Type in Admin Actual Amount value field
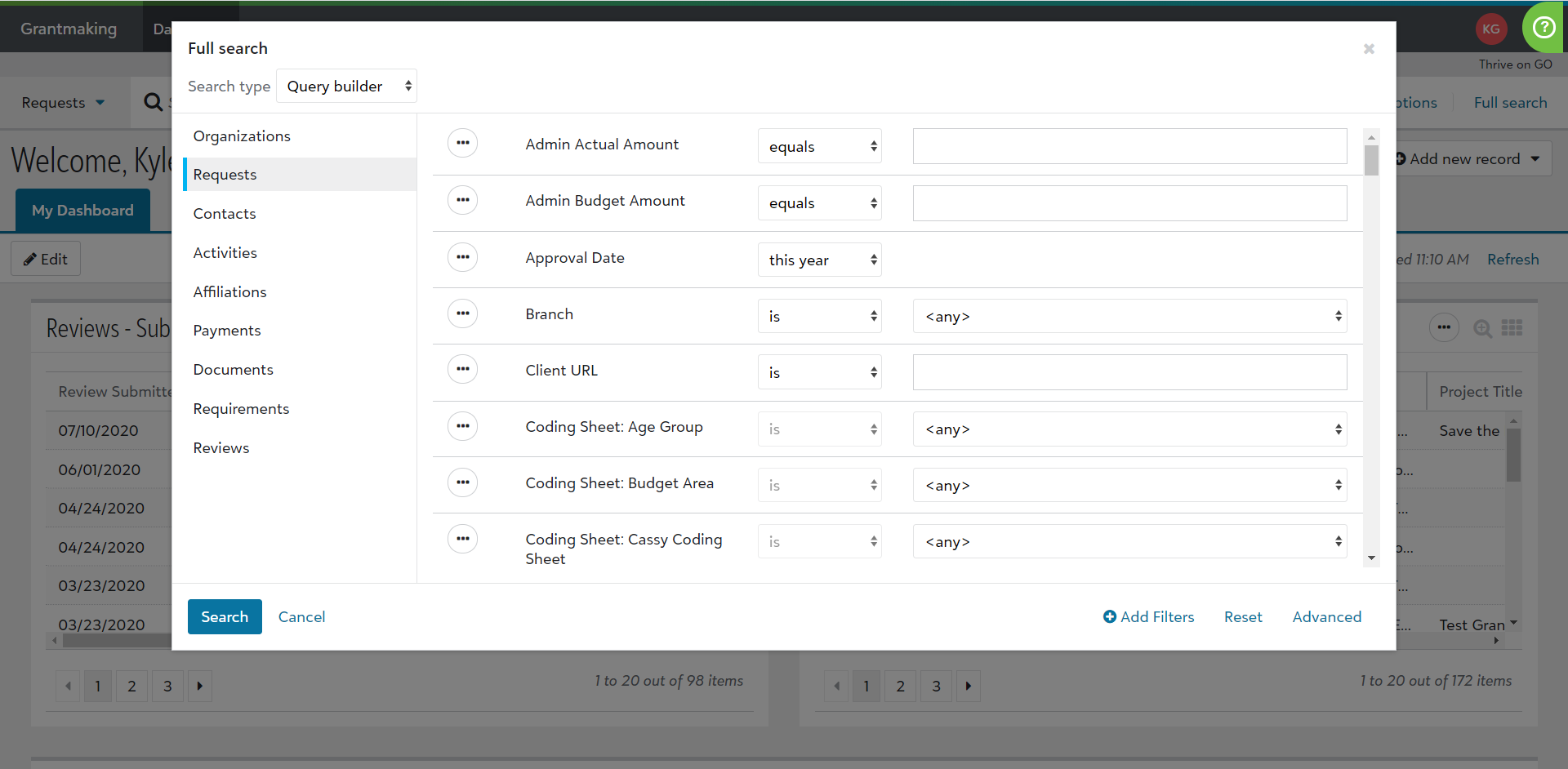Image resolution: width=1568 pixels, height=769 pixels. [1129, 146]
